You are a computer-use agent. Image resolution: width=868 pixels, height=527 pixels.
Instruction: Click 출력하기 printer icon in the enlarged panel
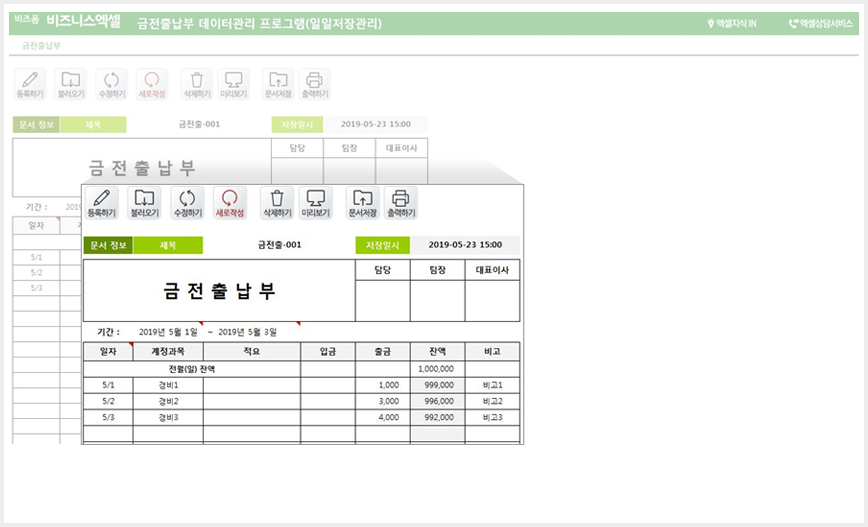pos(401,203)
